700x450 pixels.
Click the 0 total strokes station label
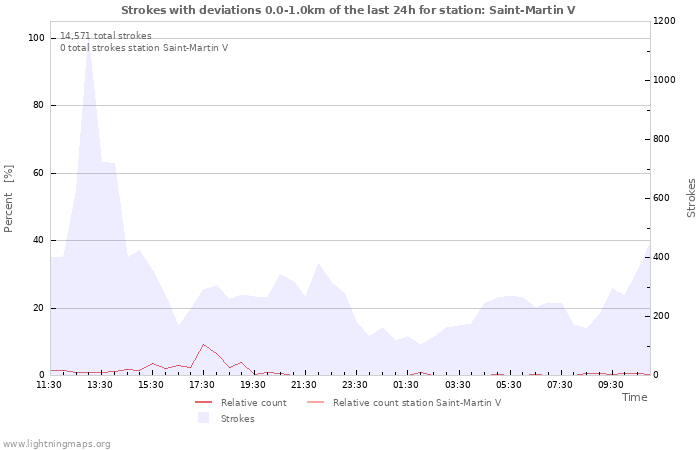144,48
